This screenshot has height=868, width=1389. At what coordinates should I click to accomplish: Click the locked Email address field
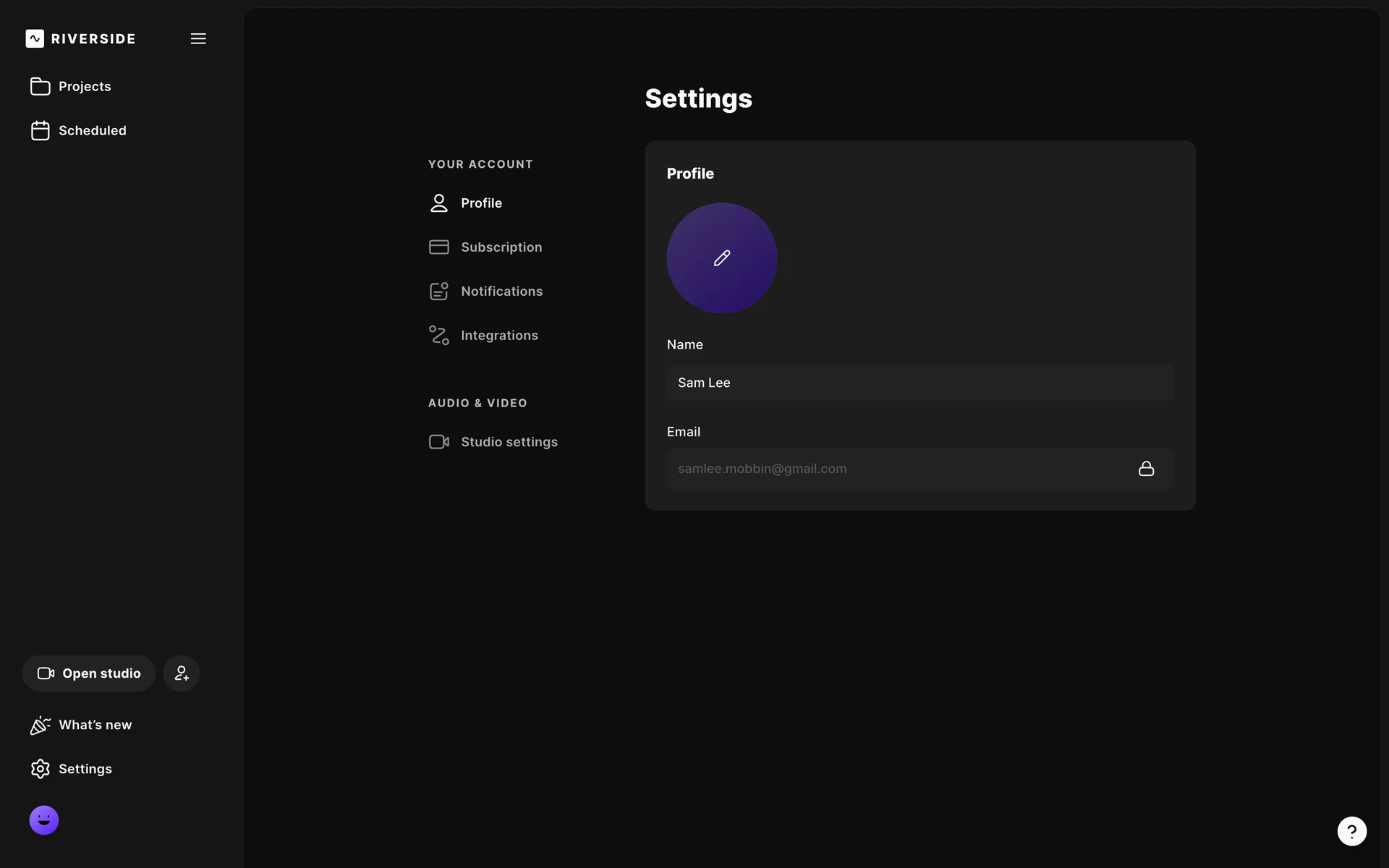pos(897,469)
